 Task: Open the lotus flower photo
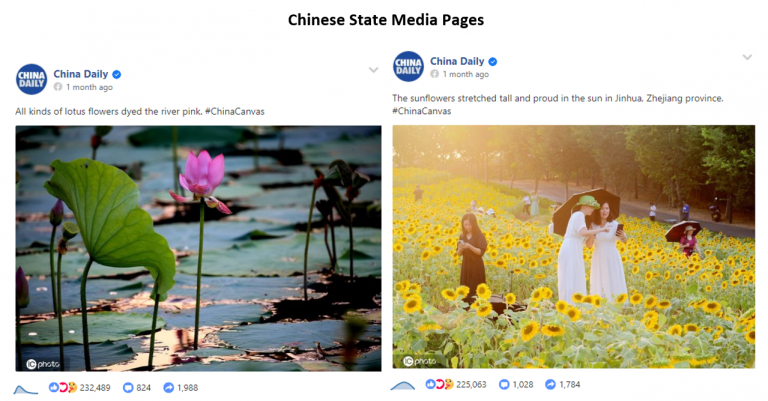[198, 248]
